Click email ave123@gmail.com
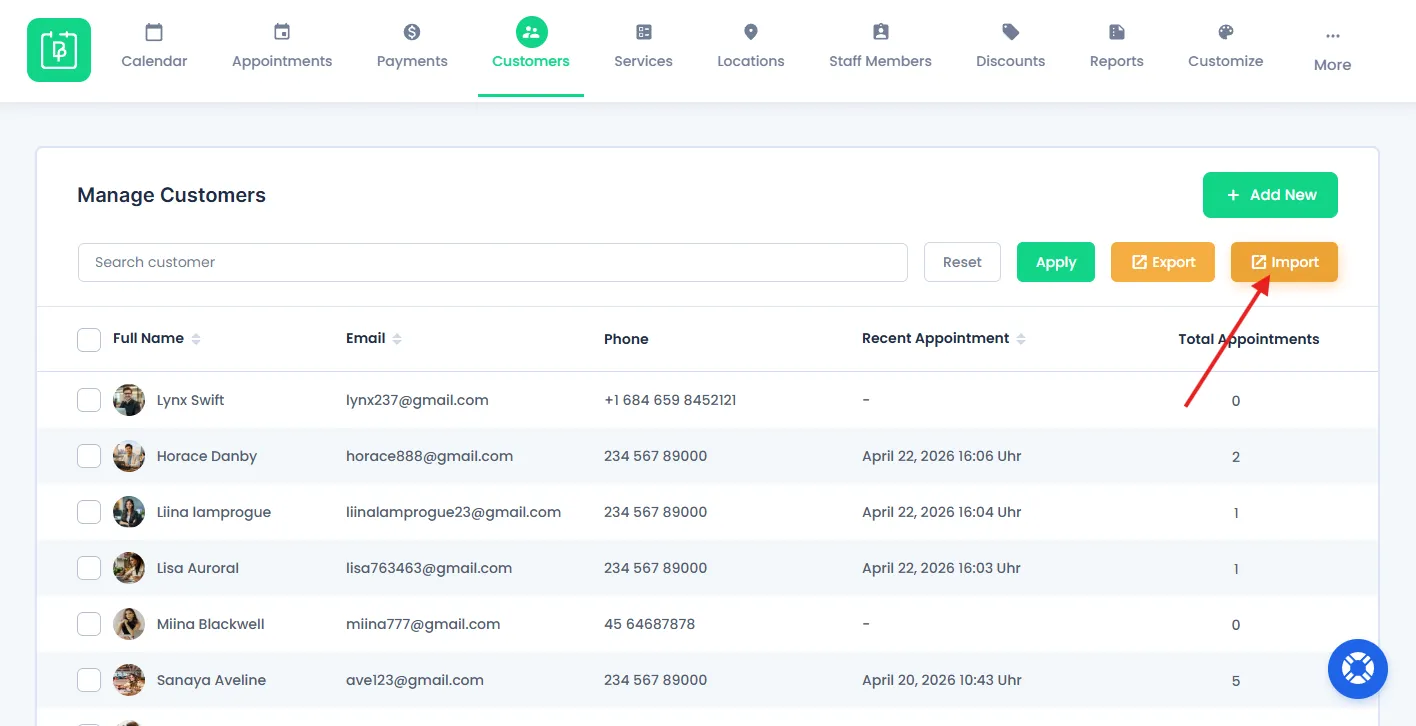Viewport: 1416px width, 726px height. click(x=415, y=680)
